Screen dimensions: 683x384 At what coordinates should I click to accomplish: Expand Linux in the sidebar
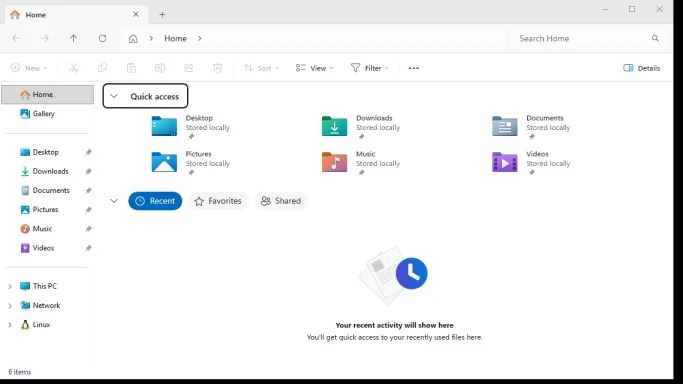(x=10, y=324)
